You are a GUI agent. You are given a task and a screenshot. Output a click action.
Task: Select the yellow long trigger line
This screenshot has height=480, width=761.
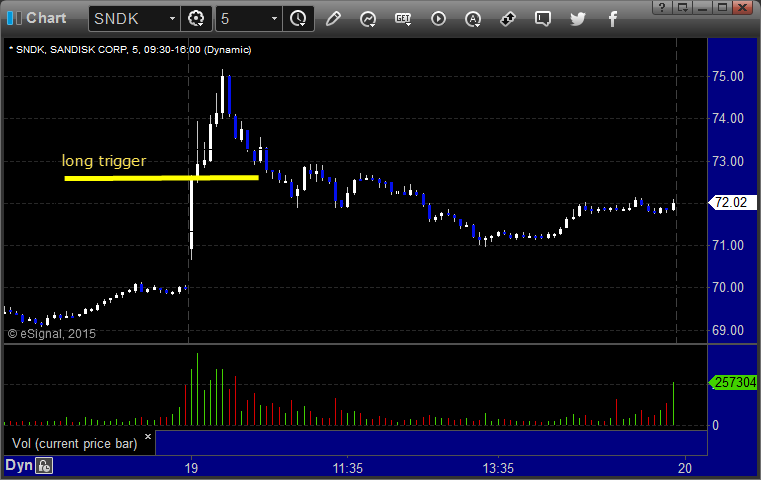161,178
